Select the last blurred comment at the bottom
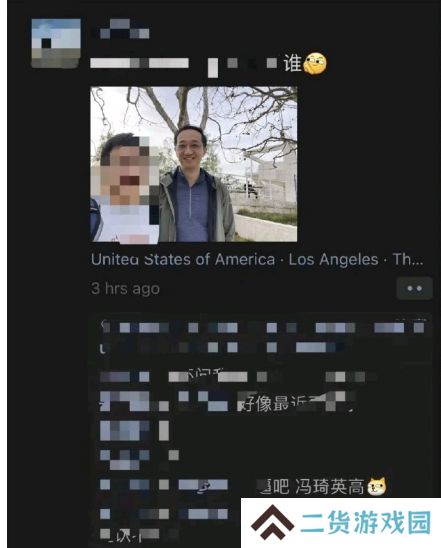Image resolution: width=441 pixels, height=548 pixels. point(139,535)
